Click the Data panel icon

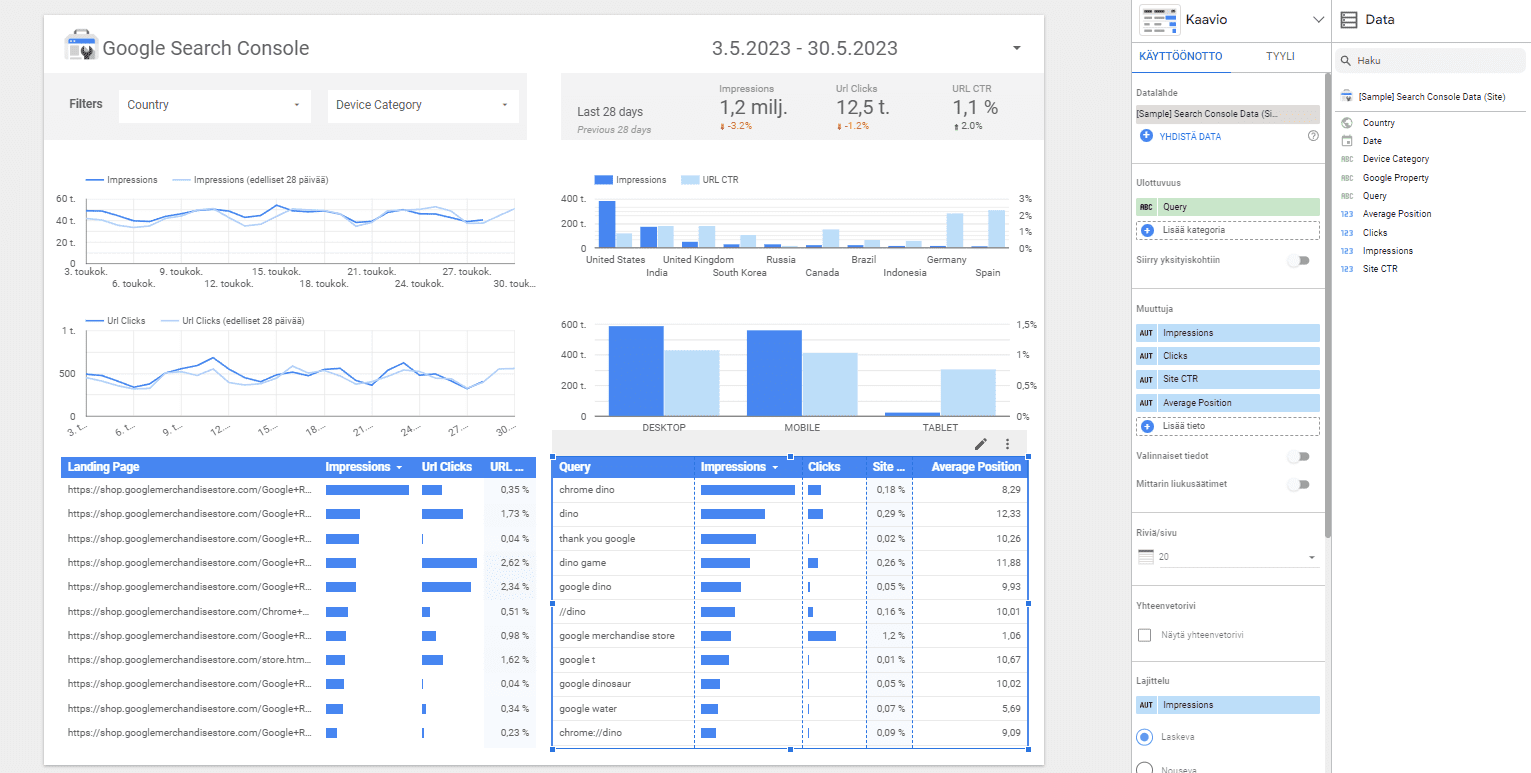[1349, 19]
